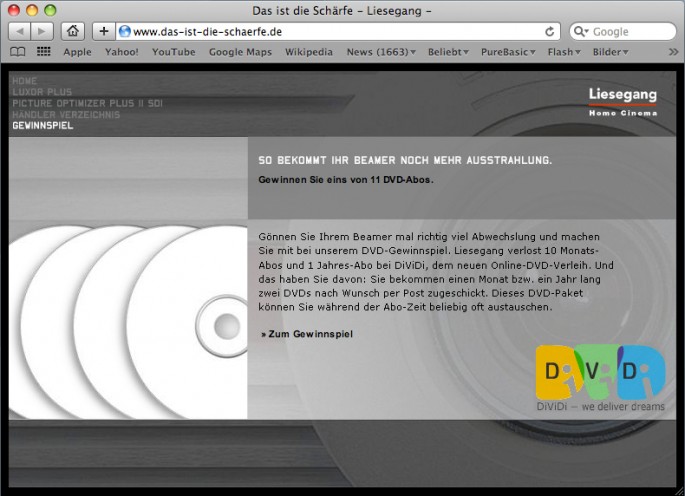This screenshot has width=685, height=496.
Task: Open HÄNDLER VERZEICHNIS menu item
Action: pyautogui.click(x=66, y=114)
